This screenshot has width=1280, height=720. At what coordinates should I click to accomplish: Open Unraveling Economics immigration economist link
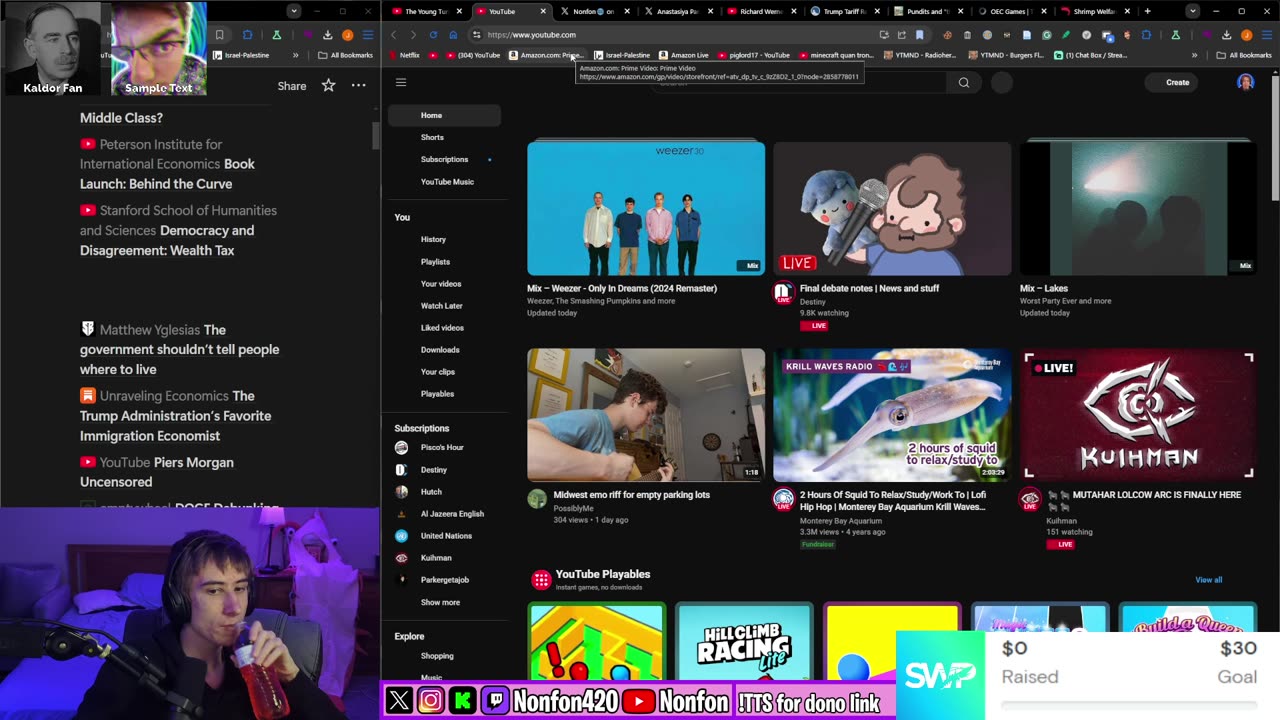176,416
